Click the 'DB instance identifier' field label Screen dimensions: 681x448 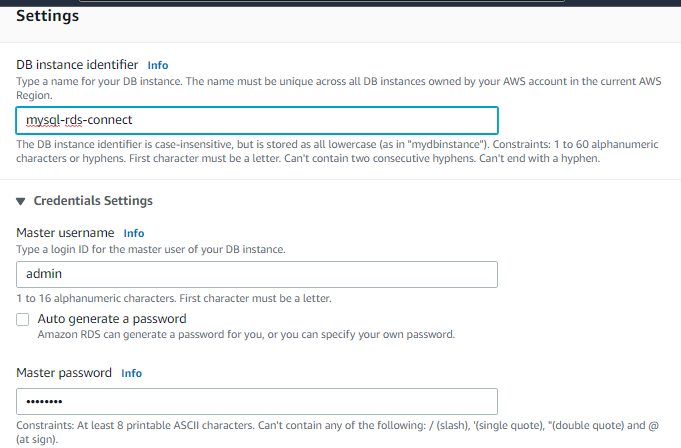click(x=77, y=65)
